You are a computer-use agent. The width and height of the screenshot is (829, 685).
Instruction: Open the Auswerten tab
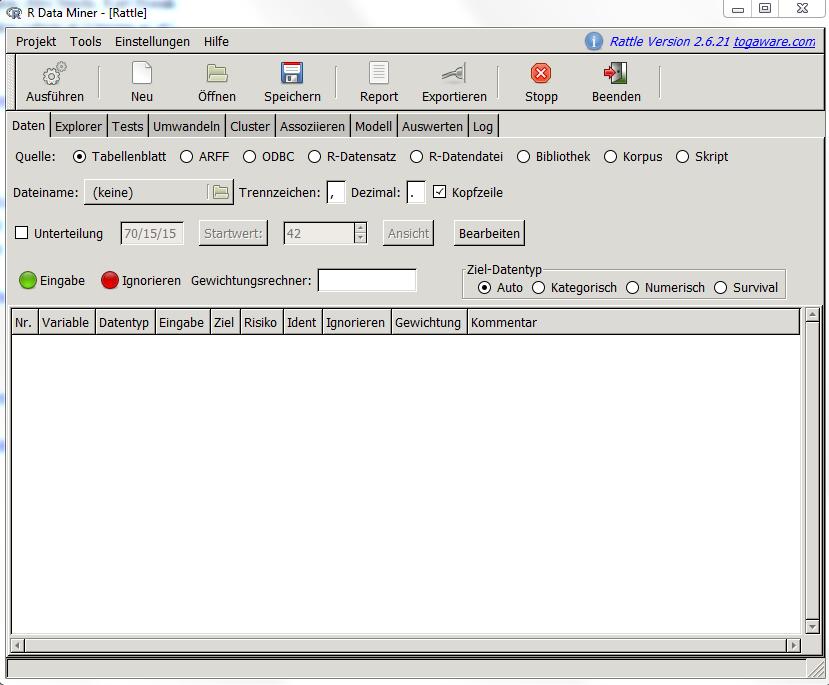pos(432,126)
